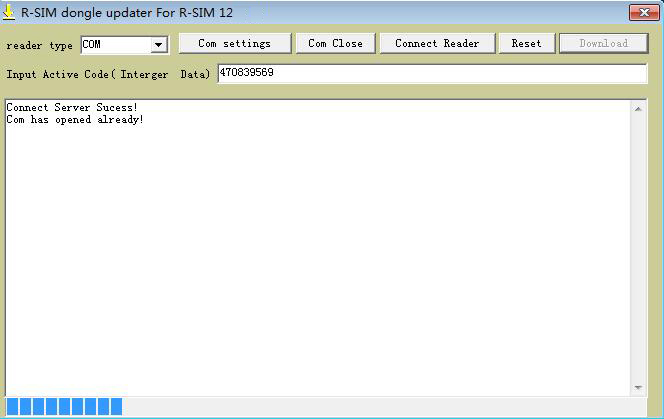This screenshot has height=419, width=664.
Task: Click the 'reader type' label
Action: click(x=39, y=45)
